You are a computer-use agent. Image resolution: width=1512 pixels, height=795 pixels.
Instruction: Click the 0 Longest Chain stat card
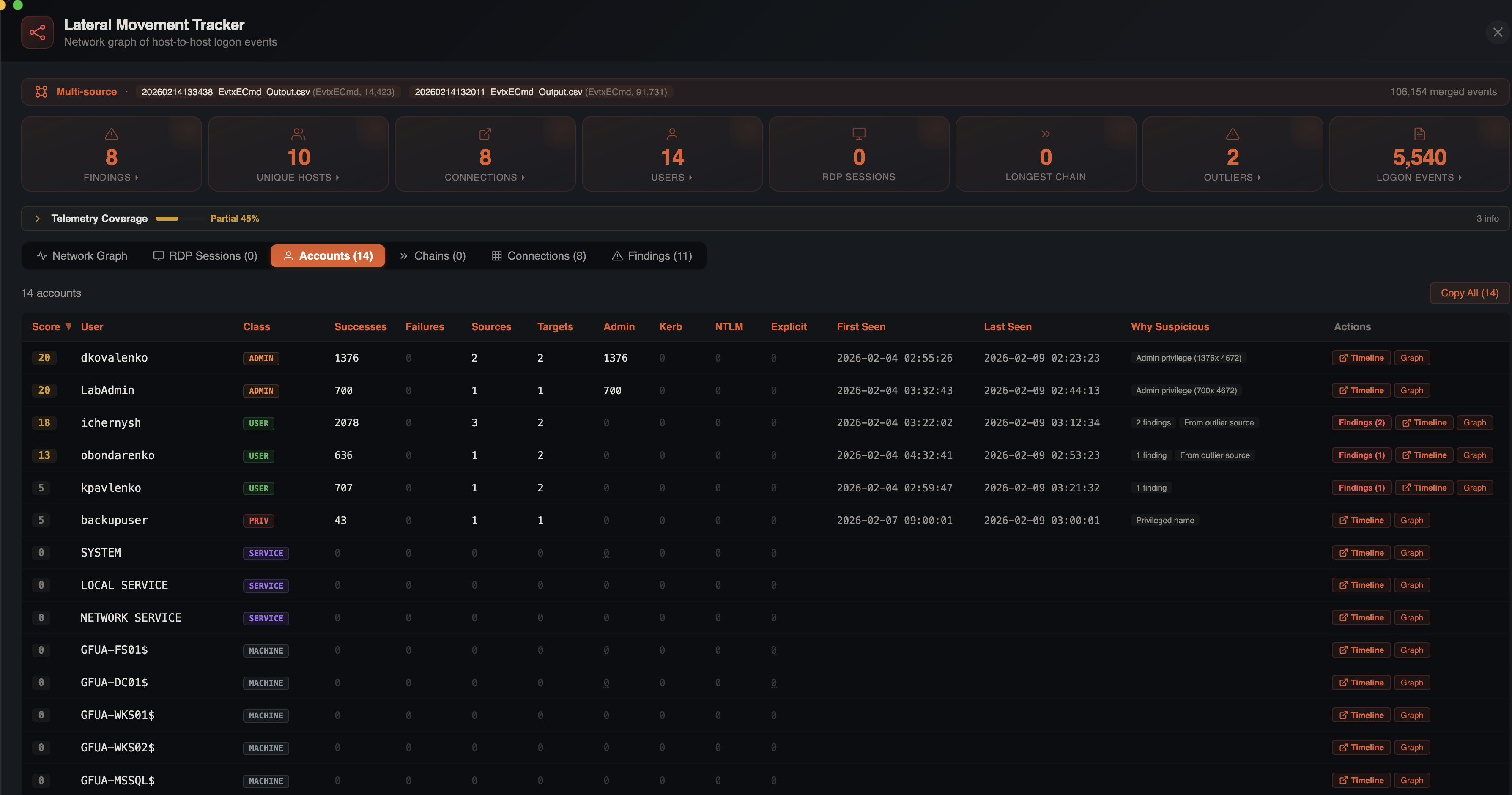coord(1045,153)
